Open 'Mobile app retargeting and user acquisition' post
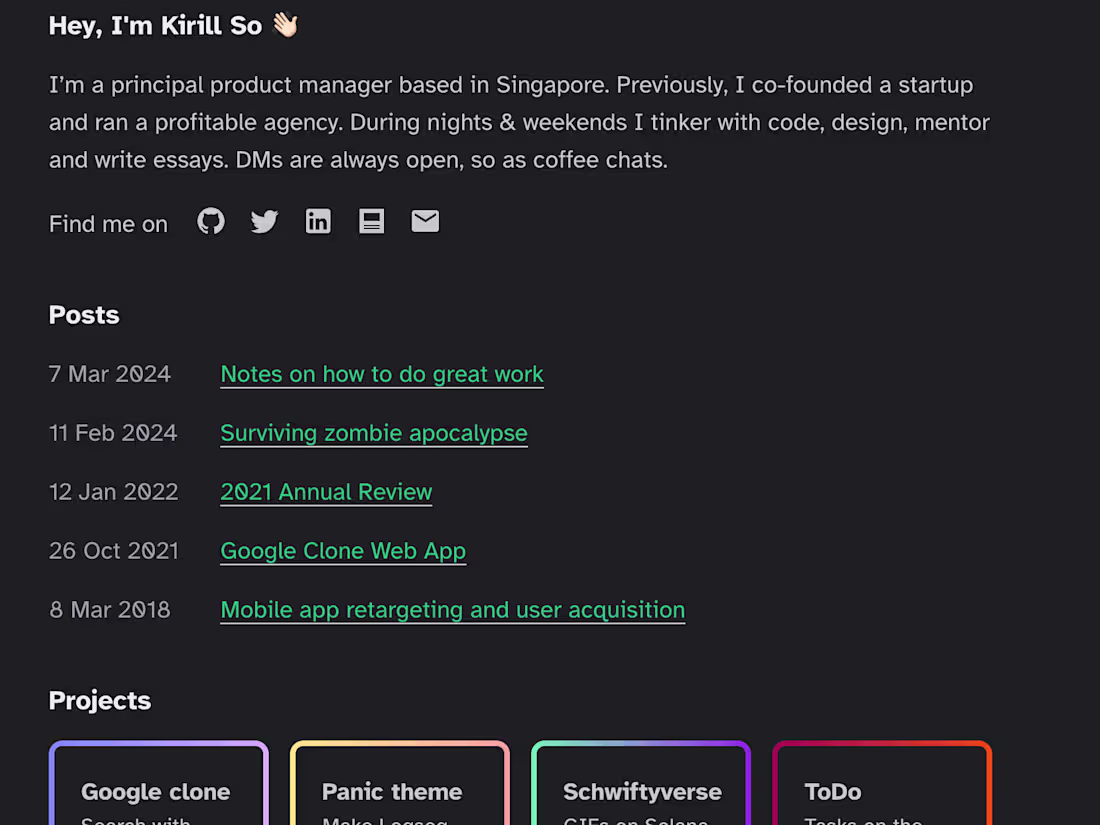1100x825 pixels. click(x=452, y=610)
